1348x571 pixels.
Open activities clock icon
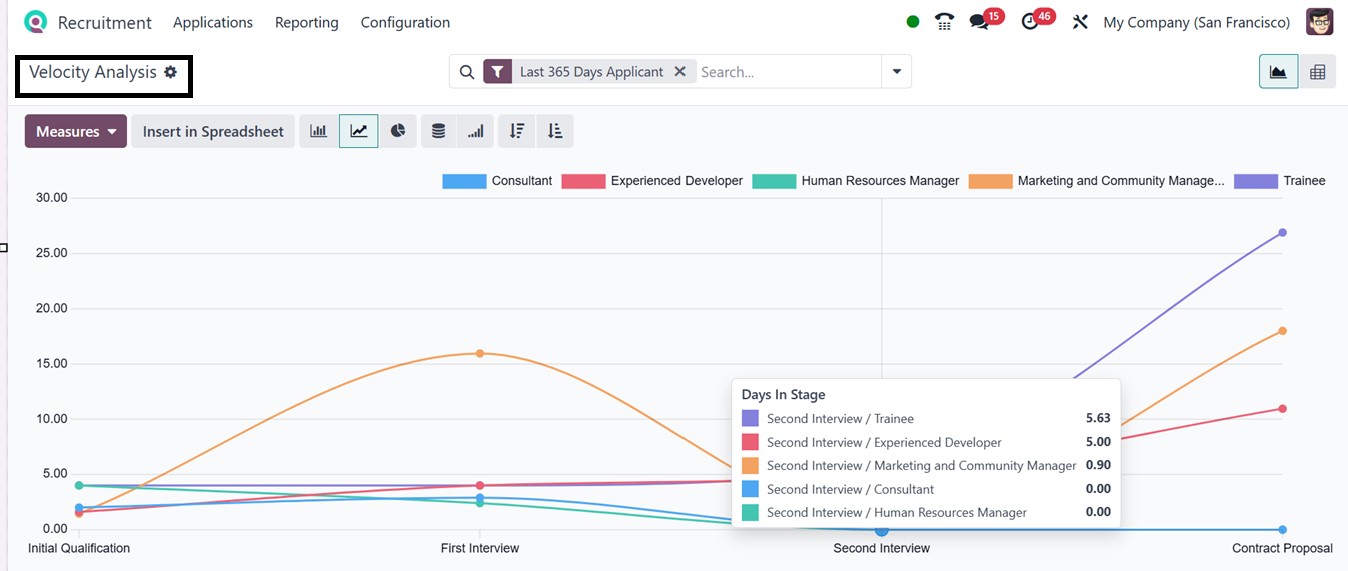tap(1030, 22)
